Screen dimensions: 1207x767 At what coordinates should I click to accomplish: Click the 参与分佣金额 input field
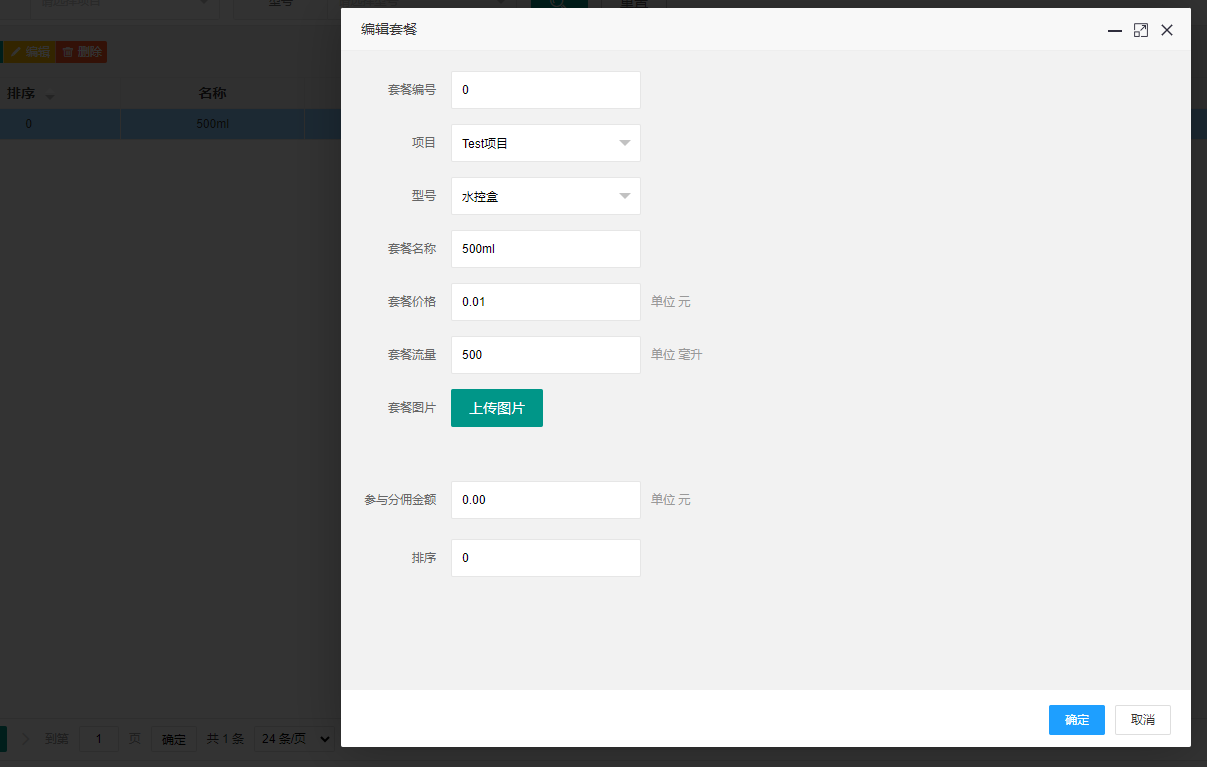coord(546,500)
